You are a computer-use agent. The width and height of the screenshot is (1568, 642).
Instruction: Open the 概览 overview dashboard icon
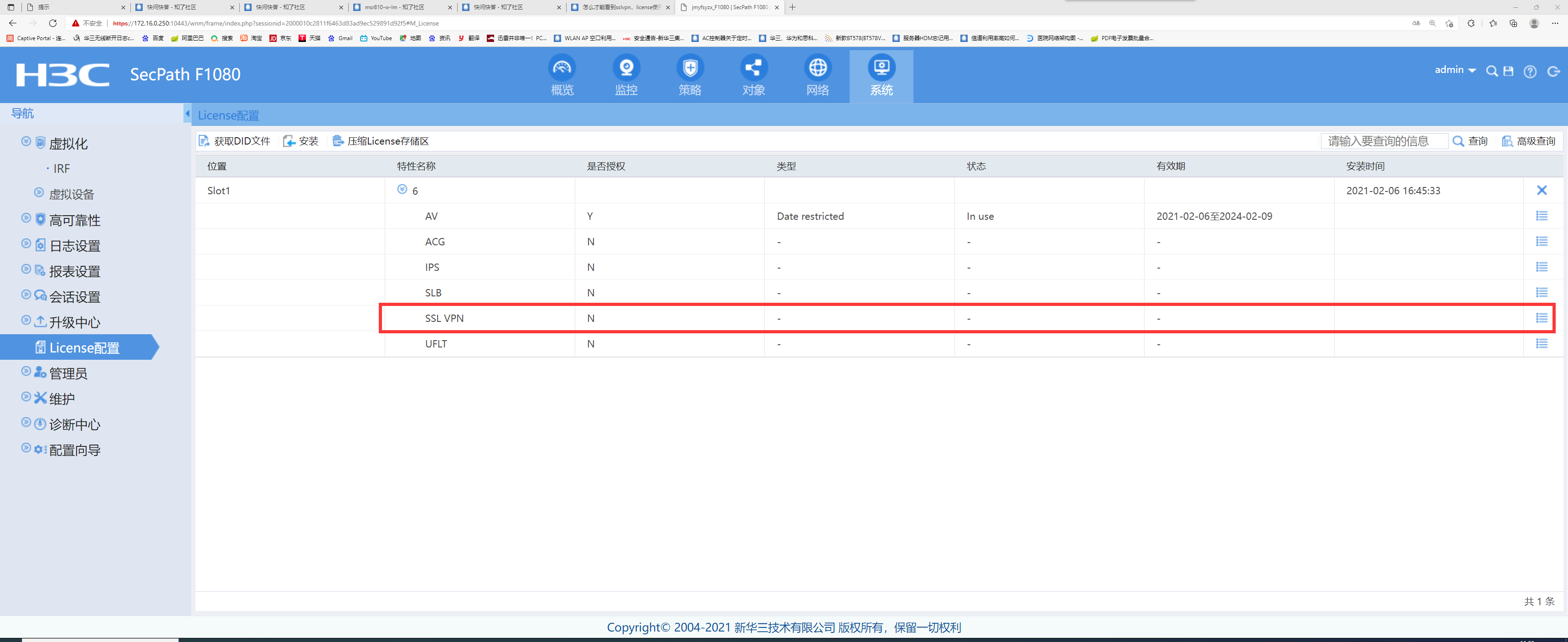(562, 67)
